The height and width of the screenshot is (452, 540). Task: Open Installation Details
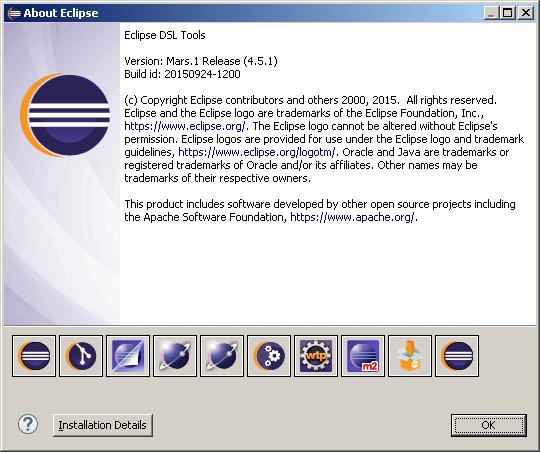pos(103,425)
